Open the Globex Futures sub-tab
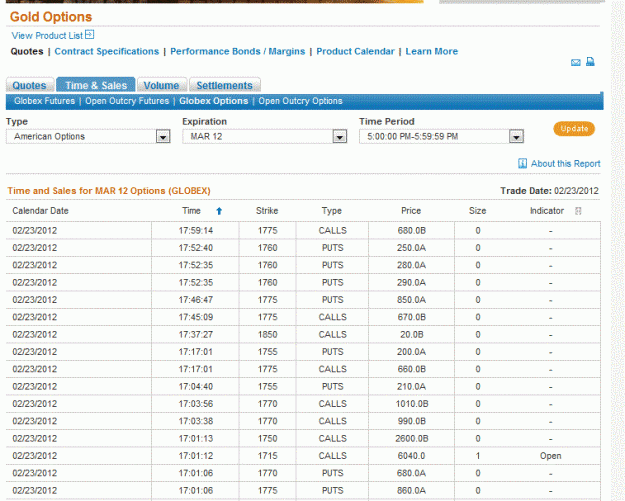Viewport: 625px width, 501px height. (x=44, y=101)
